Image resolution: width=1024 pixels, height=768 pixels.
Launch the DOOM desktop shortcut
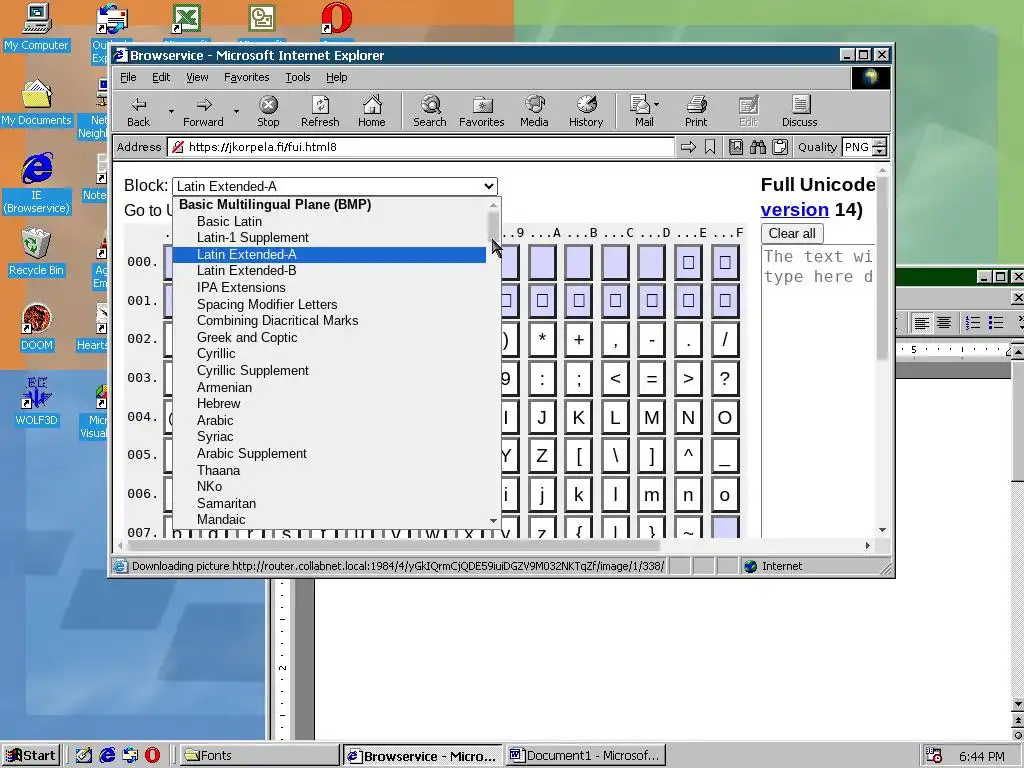tap(36, 327)
